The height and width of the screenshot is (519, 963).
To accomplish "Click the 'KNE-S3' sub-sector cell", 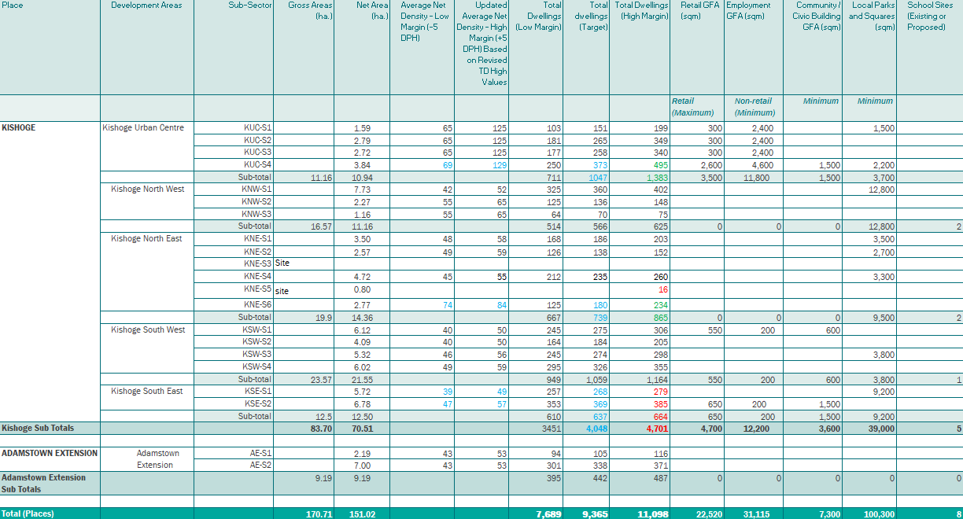I will click(x=257, y=263).
